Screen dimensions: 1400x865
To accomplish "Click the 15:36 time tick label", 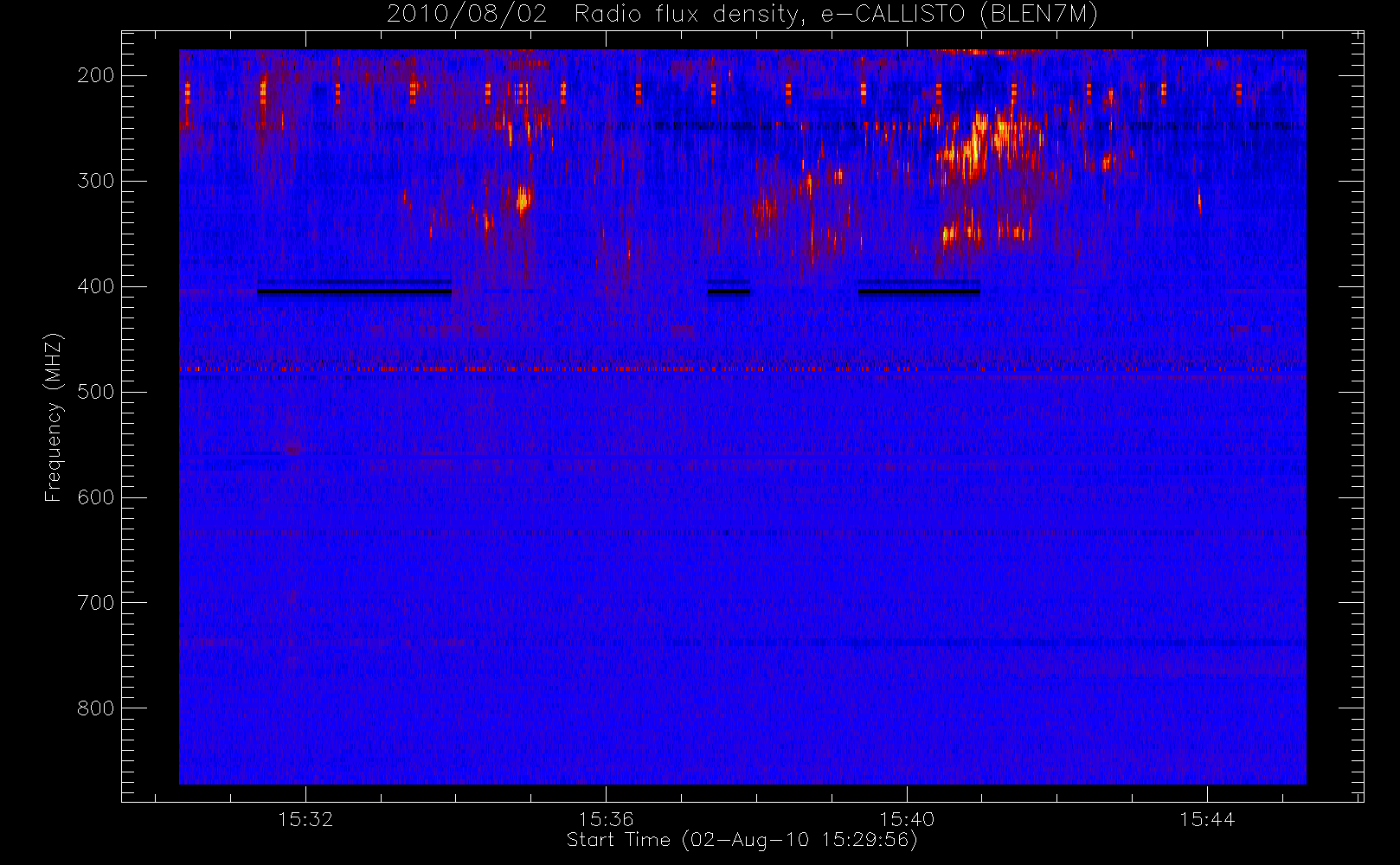I will (606, 819).
